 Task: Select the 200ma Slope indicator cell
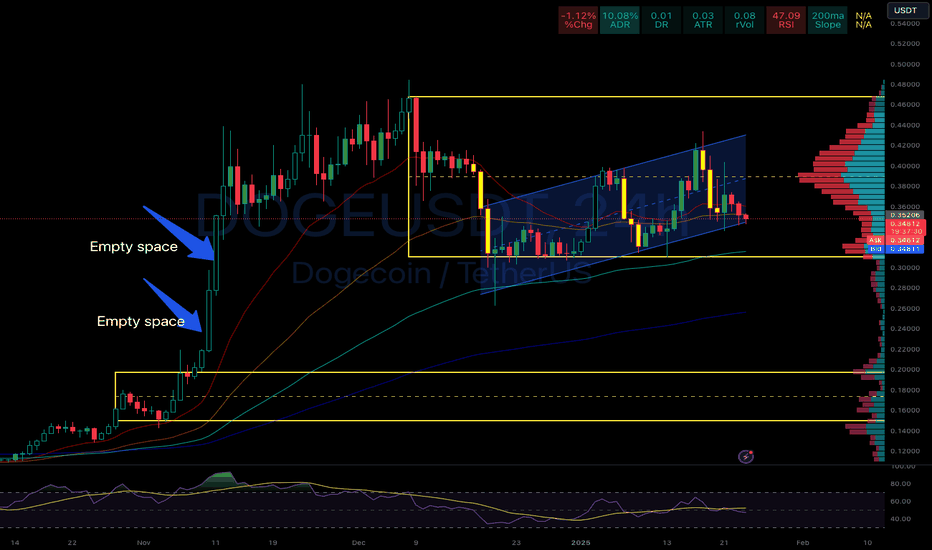pos(827,20)
